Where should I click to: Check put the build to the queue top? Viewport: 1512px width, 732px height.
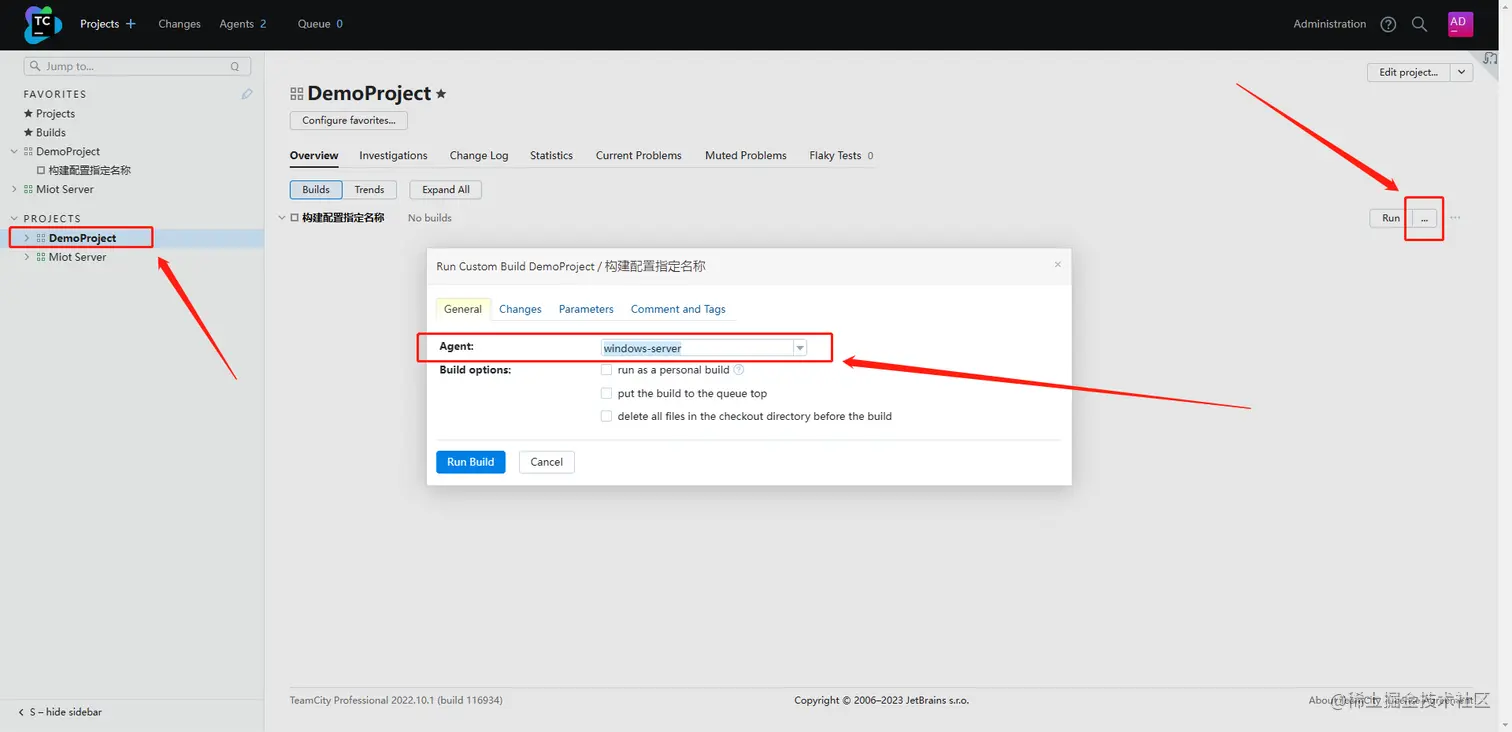(606, 393)
